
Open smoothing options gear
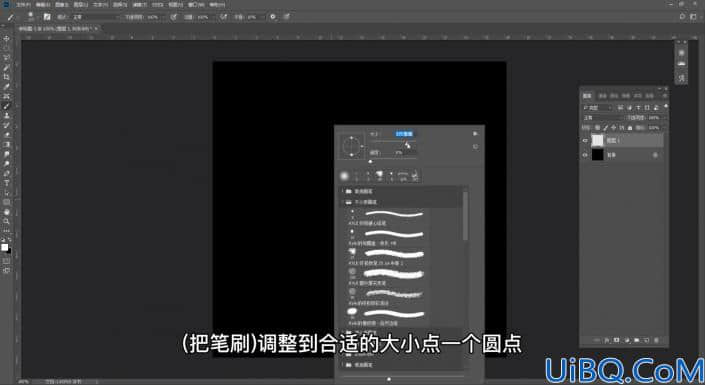[272, 17]
